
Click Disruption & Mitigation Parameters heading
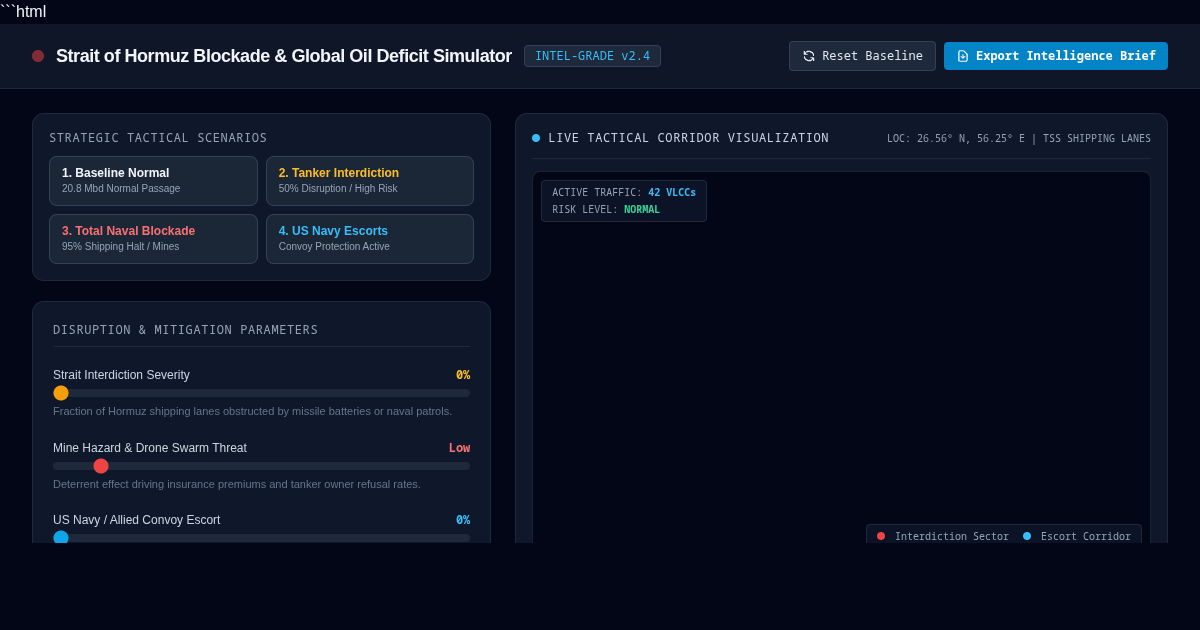[x=185, y=330]
